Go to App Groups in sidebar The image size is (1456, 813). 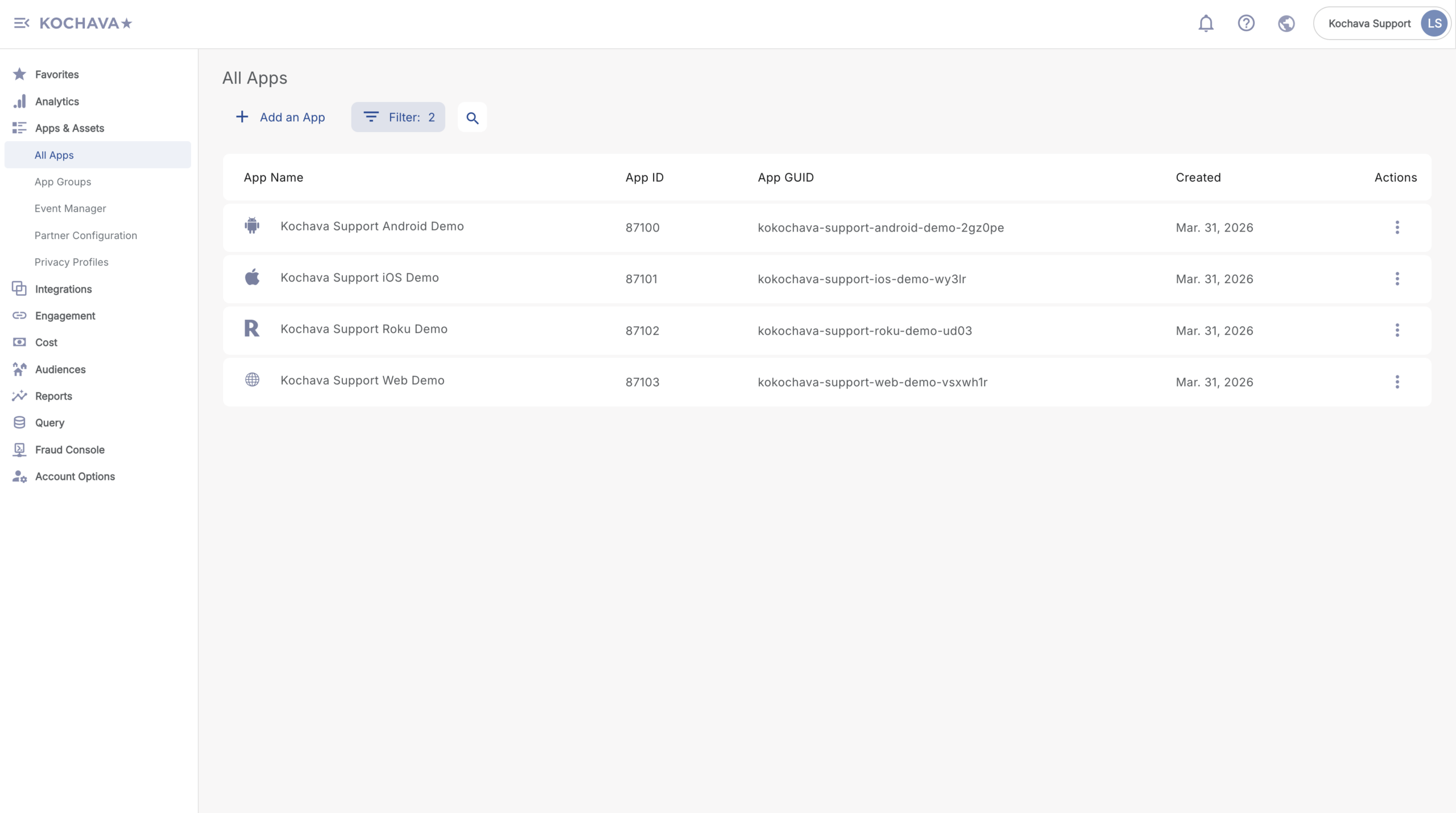click(x=63, y=181)
